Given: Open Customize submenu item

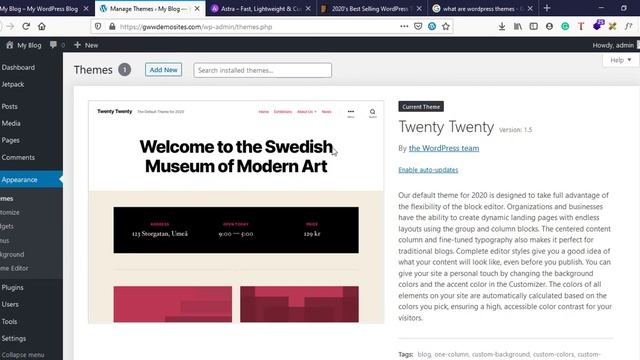Looking at the screenshot, I should tap(10, 212).
